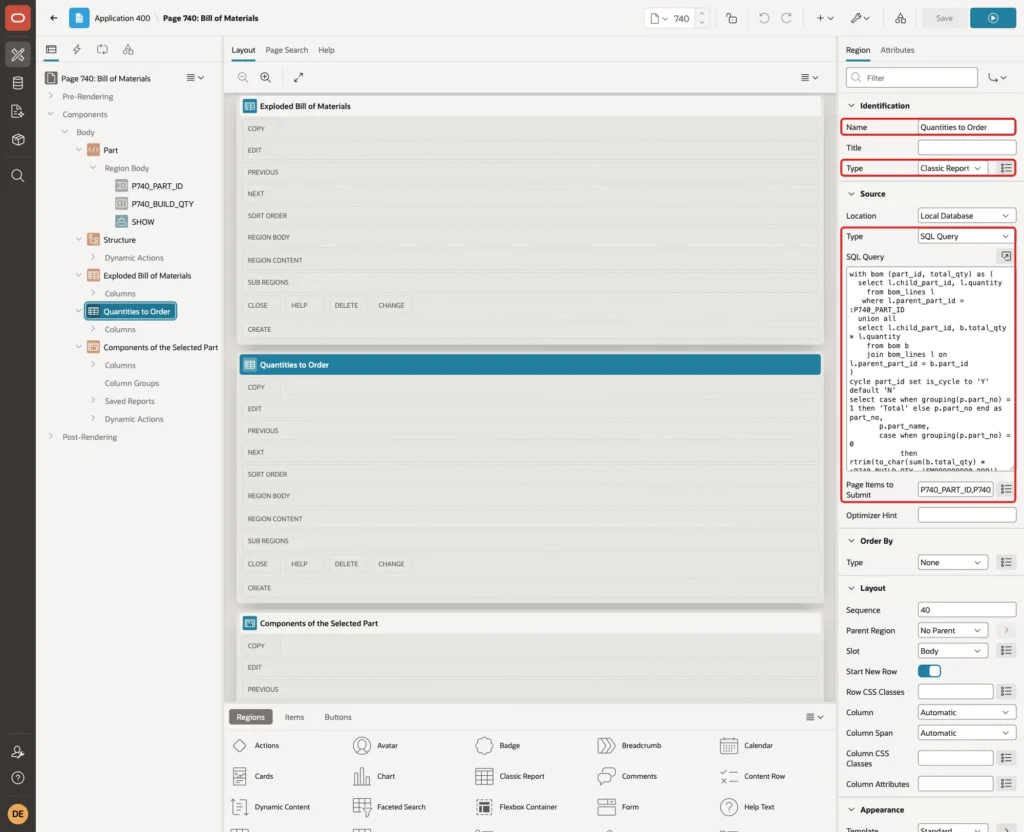The height and width of the screenshot is (832, 1024).
Task: Click the Filter properties search field
Action: [x=912, y=78]
